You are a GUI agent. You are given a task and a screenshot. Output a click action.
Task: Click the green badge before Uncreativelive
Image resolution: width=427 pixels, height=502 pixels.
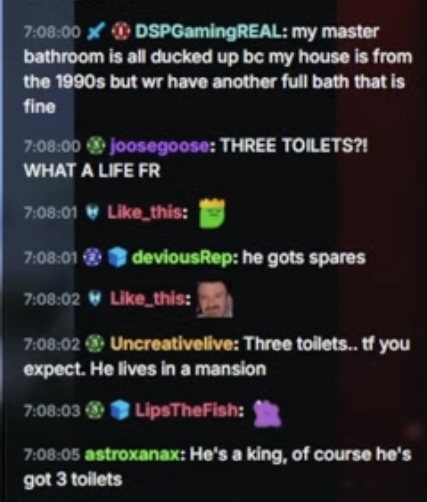[96, 344]
